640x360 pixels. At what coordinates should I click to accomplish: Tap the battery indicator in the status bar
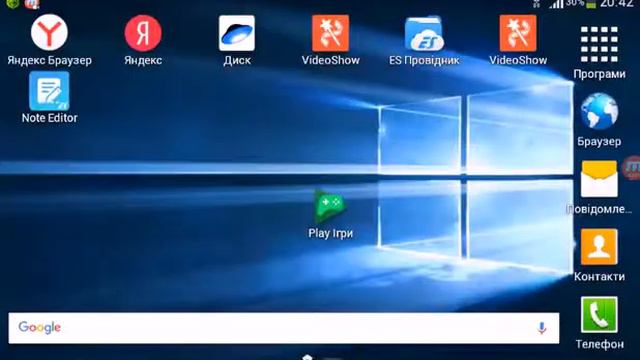[591, 4]
